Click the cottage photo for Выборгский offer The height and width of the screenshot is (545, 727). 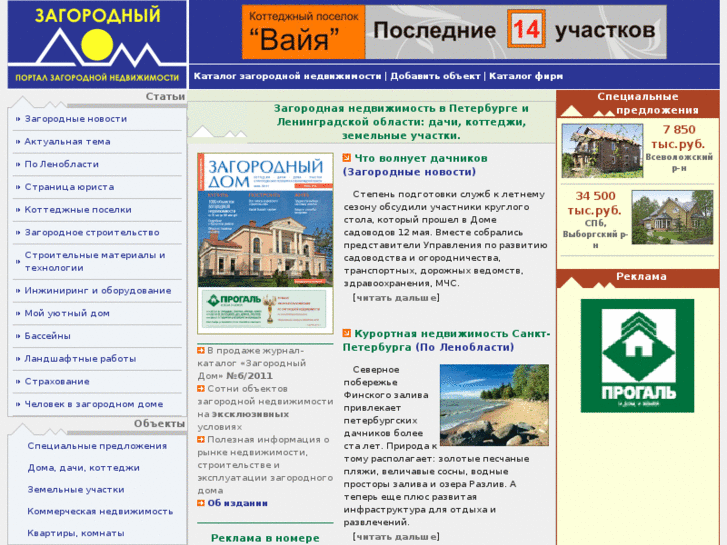[x=672, y=217]
